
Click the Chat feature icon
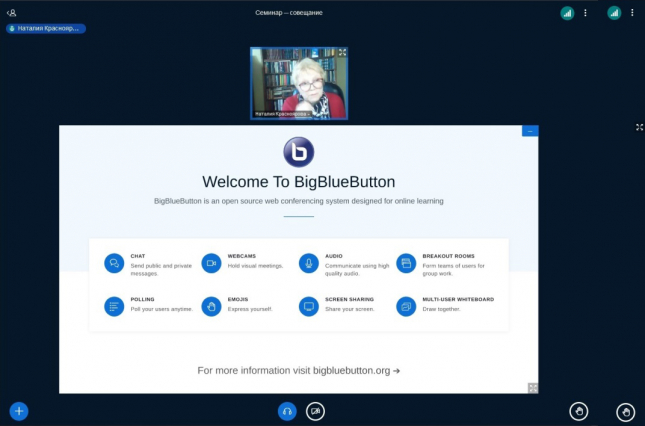coord(114,263)
